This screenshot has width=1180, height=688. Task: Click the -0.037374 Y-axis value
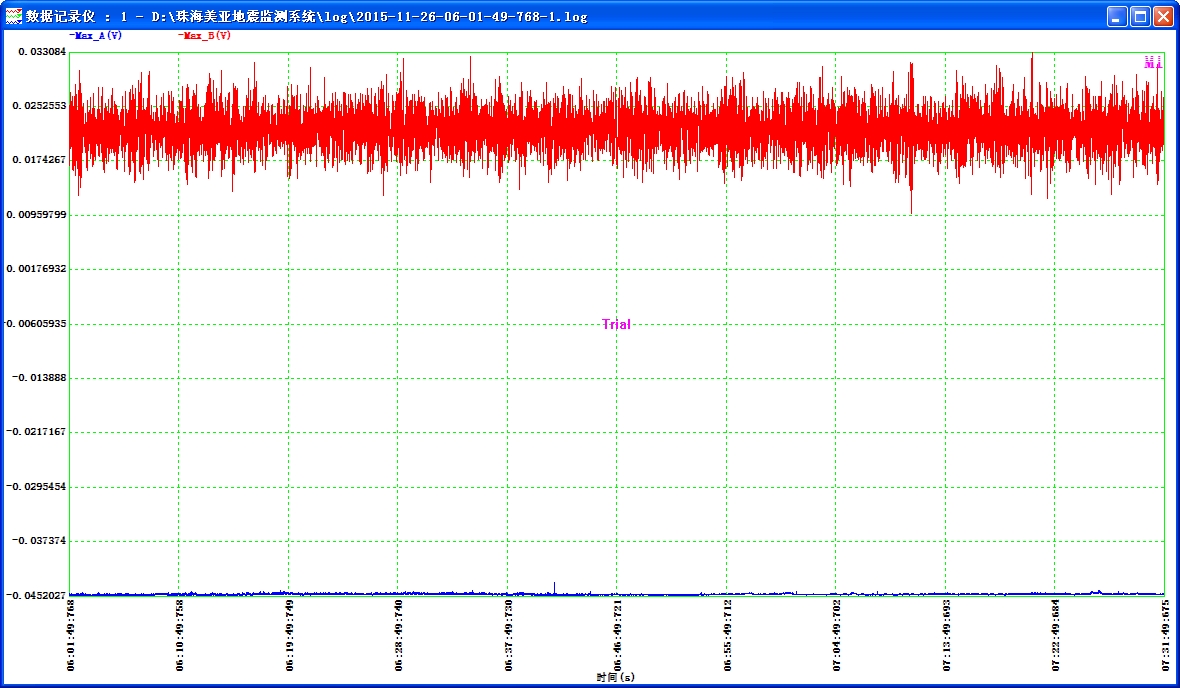39,540
